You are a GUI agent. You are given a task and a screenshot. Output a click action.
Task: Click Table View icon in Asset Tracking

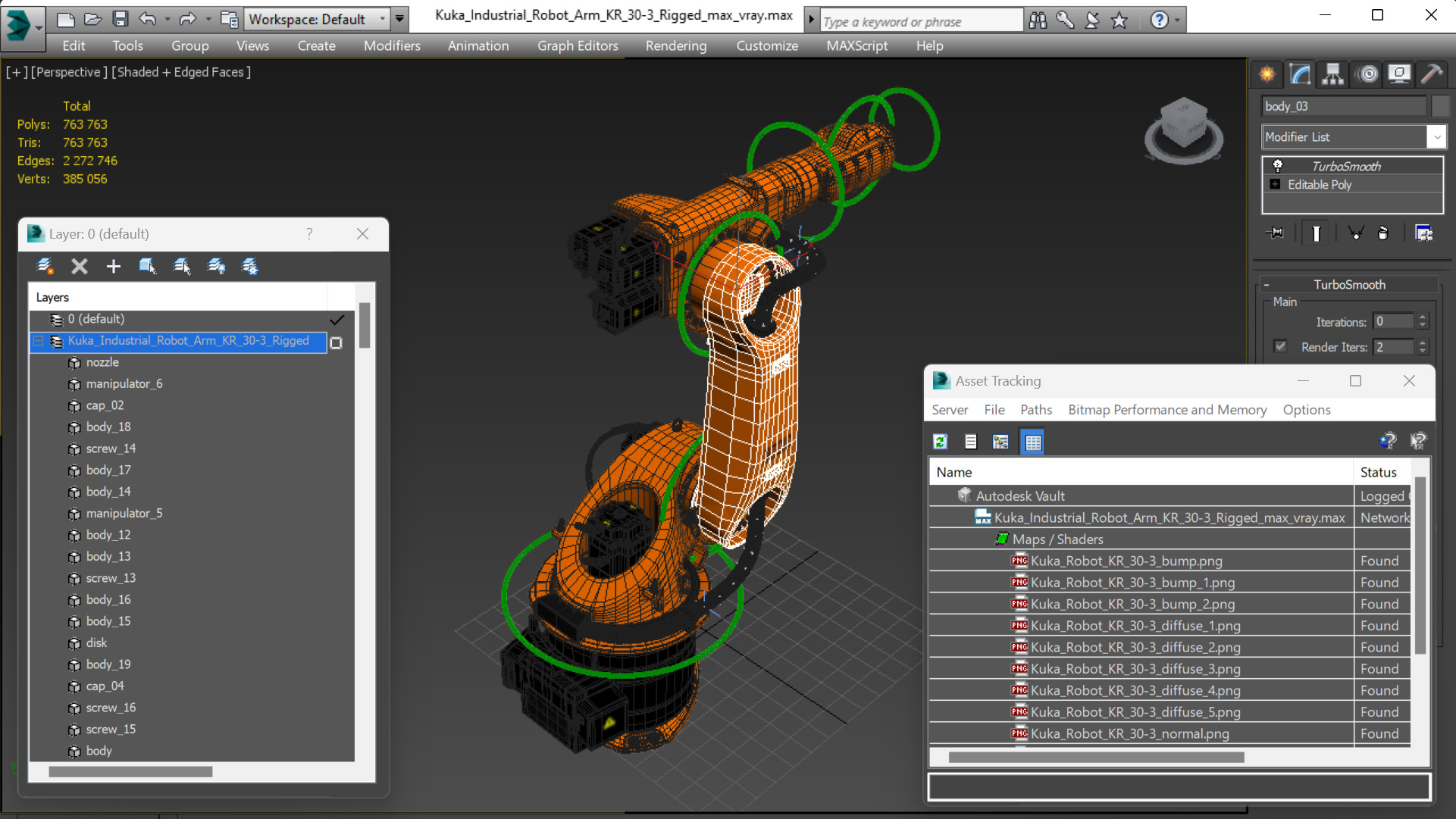click(x=1033, y=442)
